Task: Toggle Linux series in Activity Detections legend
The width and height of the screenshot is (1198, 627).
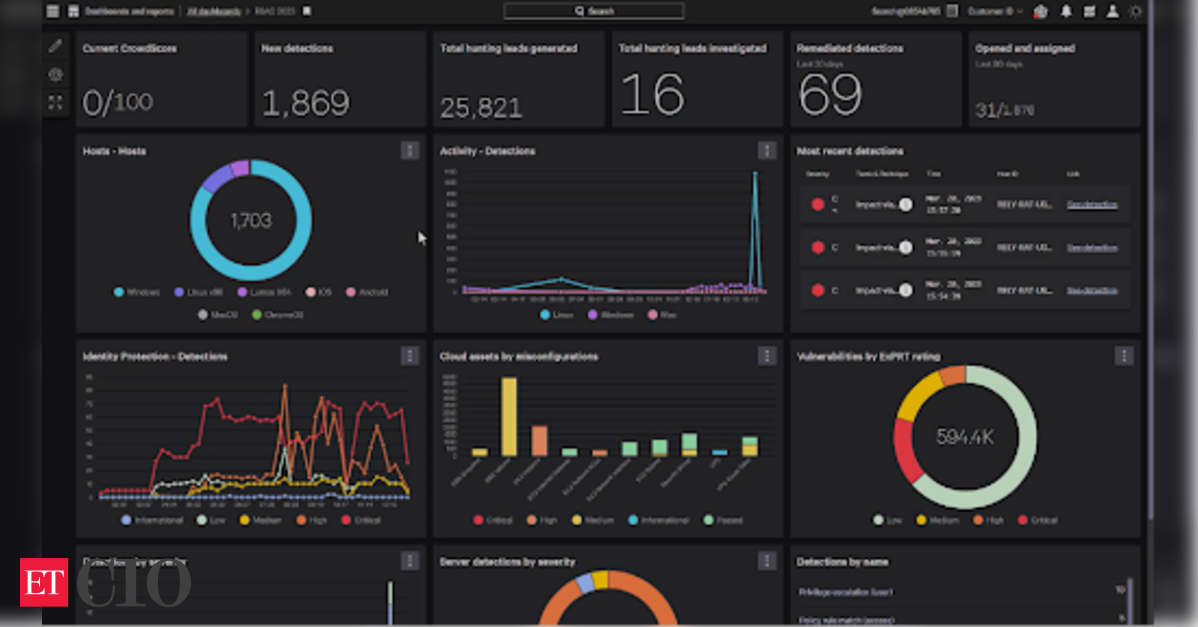Action: coord(560,314)
